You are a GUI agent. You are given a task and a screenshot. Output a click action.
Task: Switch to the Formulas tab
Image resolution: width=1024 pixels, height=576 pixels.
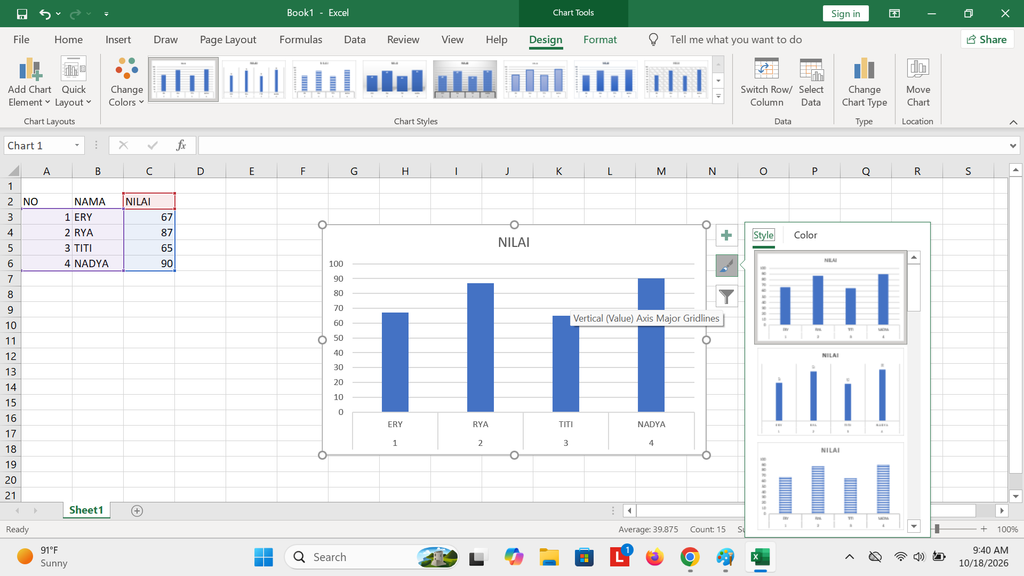click(x=300, y=40)
